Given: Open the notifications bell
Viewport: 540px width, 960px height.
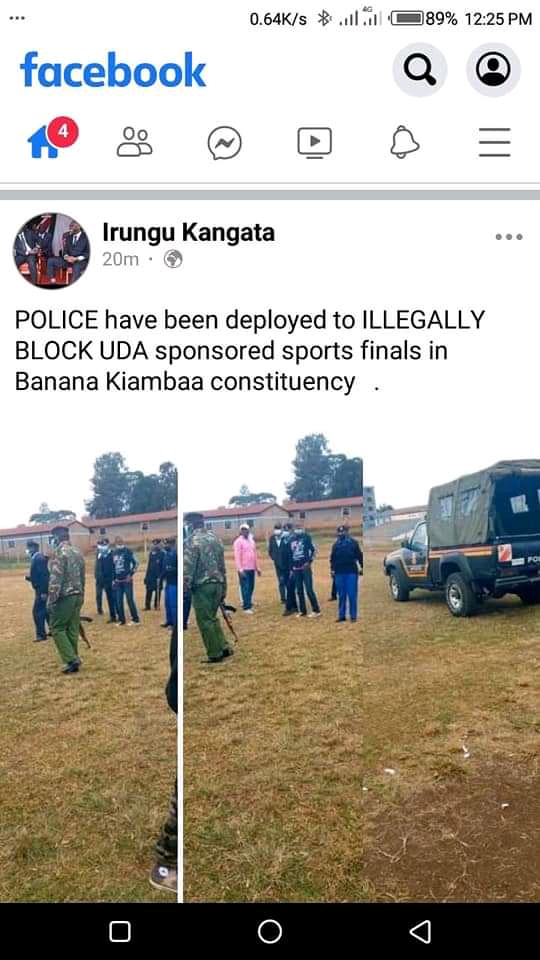Looking at the screenshot, I should tap(405, 142).
